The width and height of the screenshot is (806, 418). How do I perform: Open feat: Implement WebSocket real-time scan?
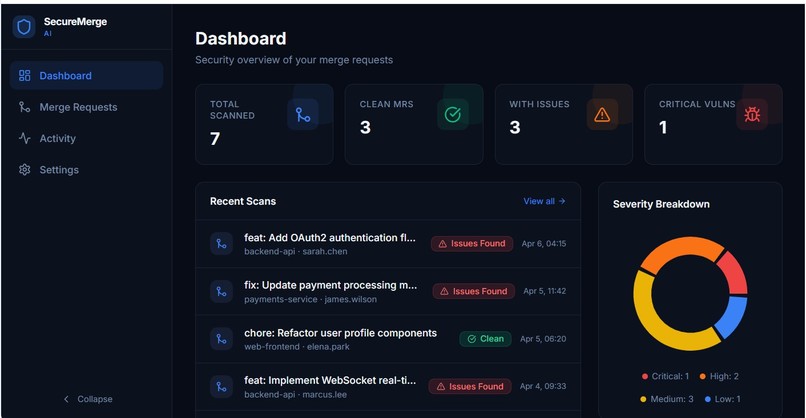coord(330,380)
